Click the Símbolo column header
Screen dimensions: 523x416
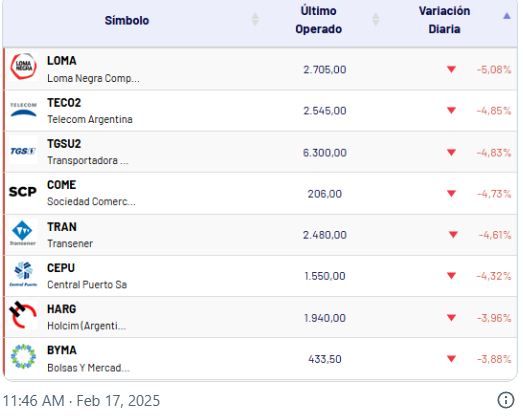127,20
